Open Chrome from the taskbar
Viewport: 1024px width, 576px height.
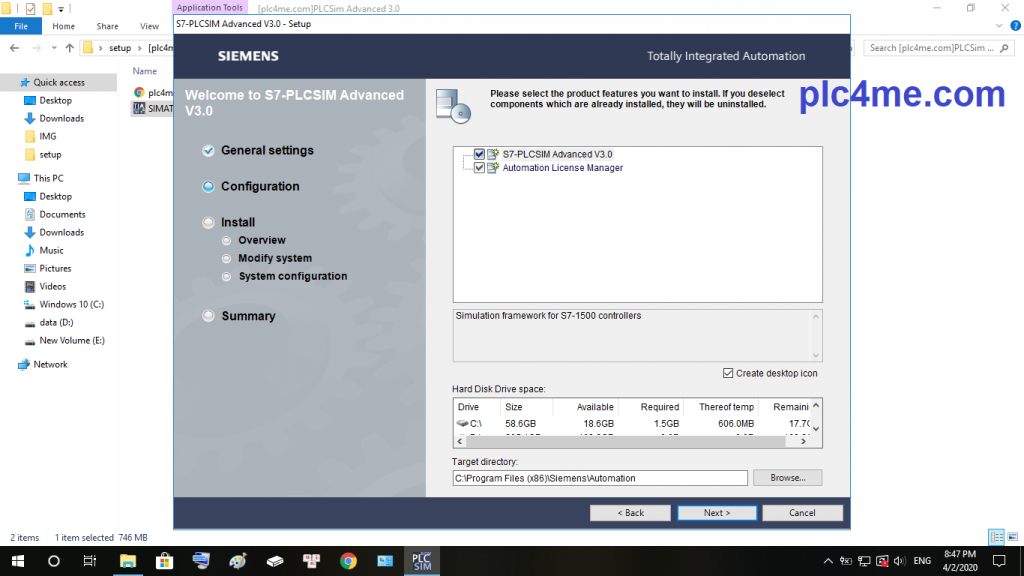tap(348, 560)
